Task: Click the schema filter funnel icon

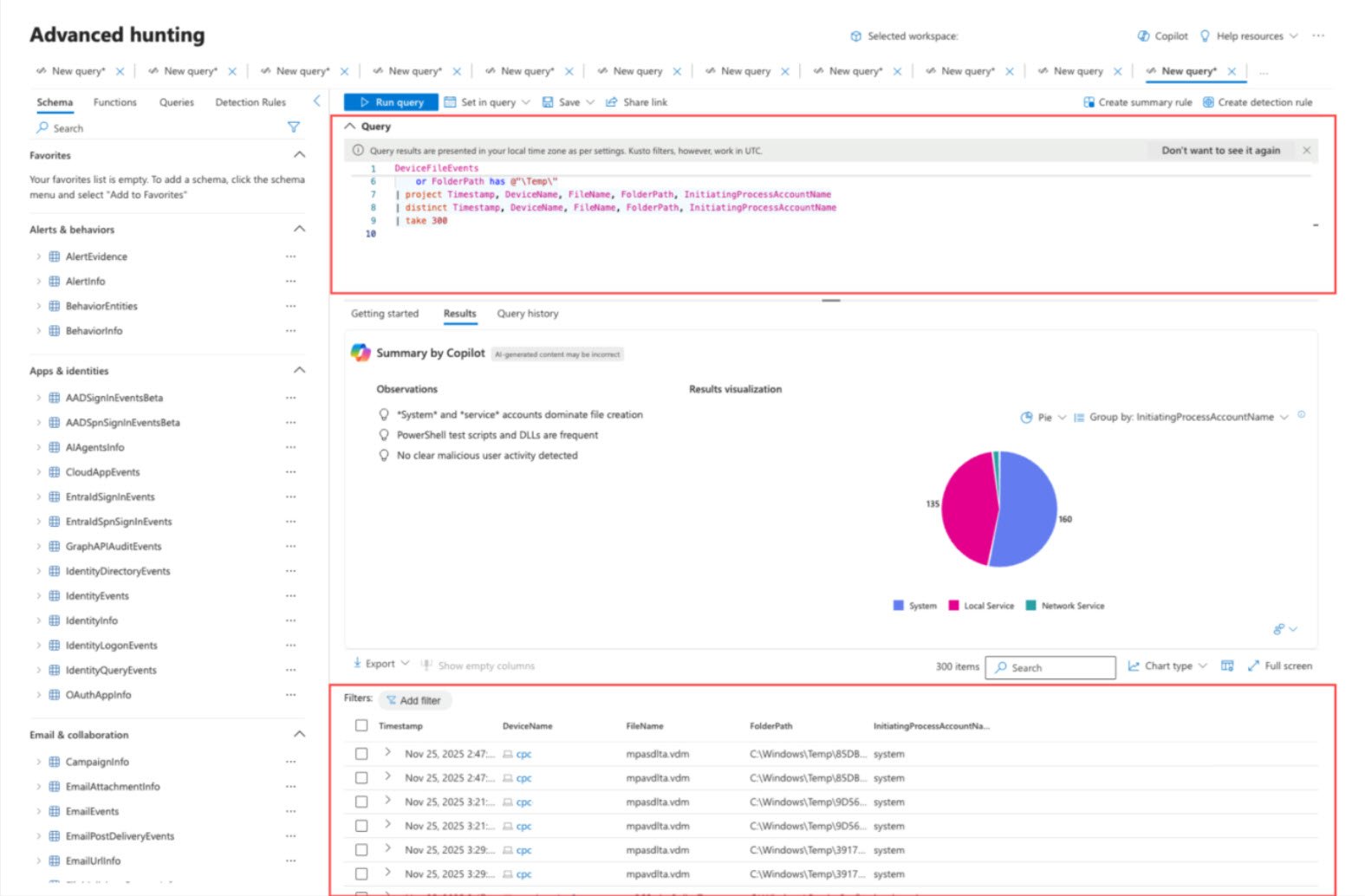Action: (x=294, y=127)
